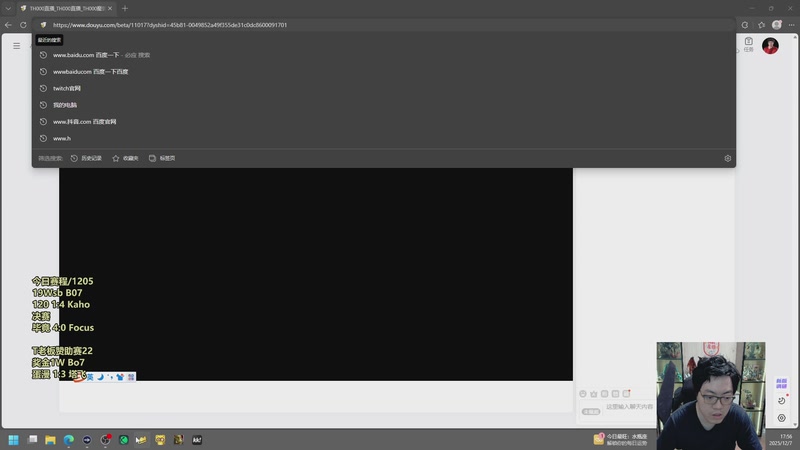The image size is (800, 450).
Task: Click the IME moon icon
Action: click(x=100, y=377)
